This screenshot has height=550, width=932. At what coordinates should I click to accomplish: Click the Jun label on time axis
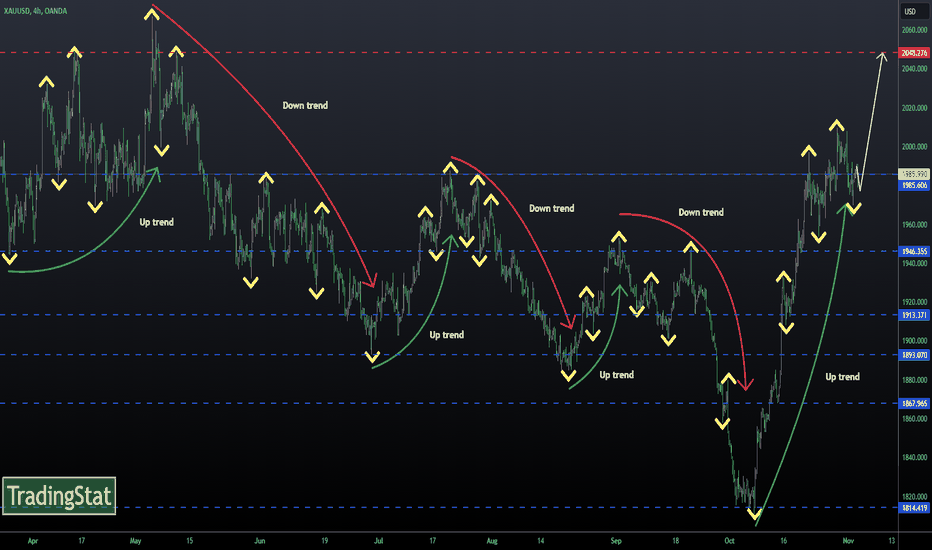tap(260, 540)
